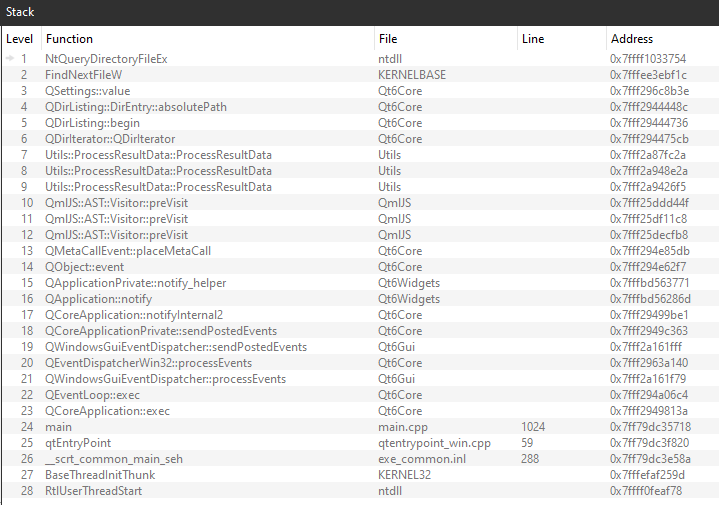The height and width of the screenshot is (505, 719).
Task: Click the Address column header
Action: point(632,39)
